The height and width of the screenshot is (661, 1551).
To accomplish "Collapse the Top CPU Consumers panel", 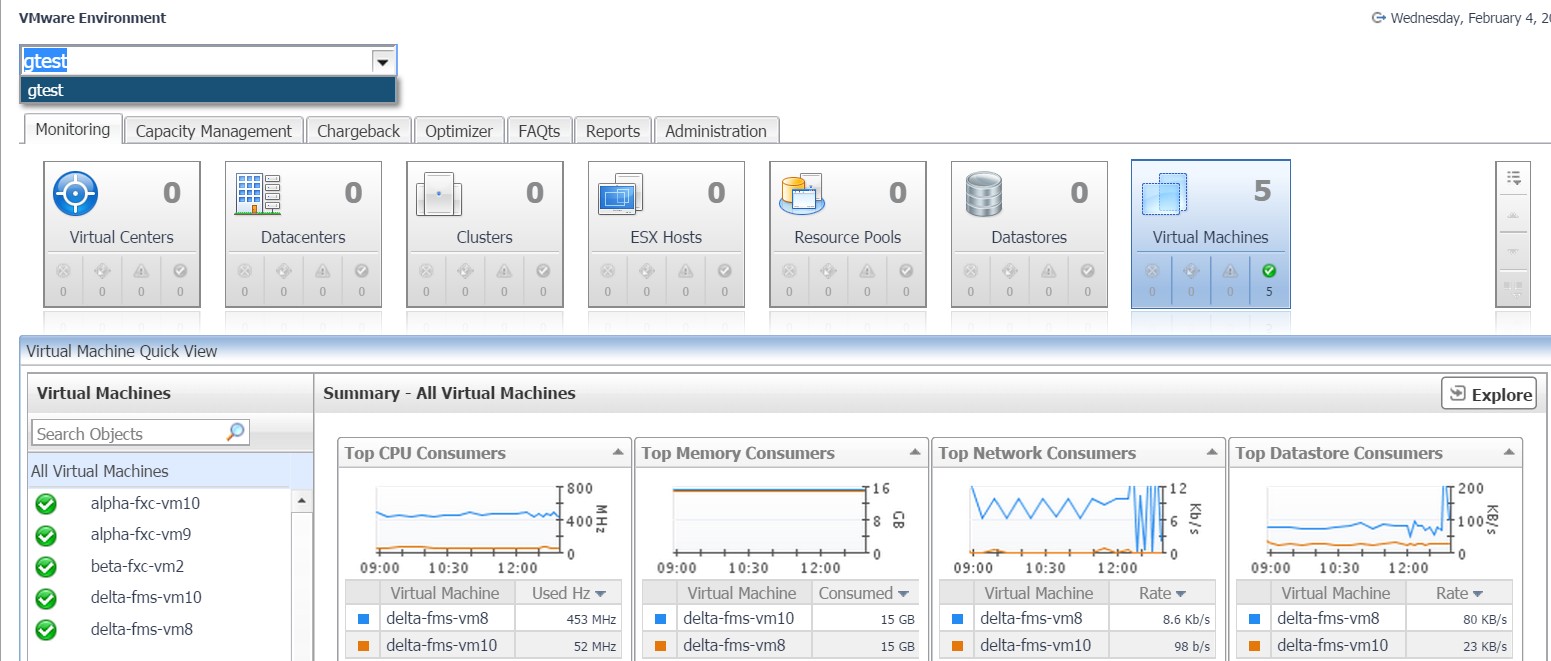I will tap(617, 453).
